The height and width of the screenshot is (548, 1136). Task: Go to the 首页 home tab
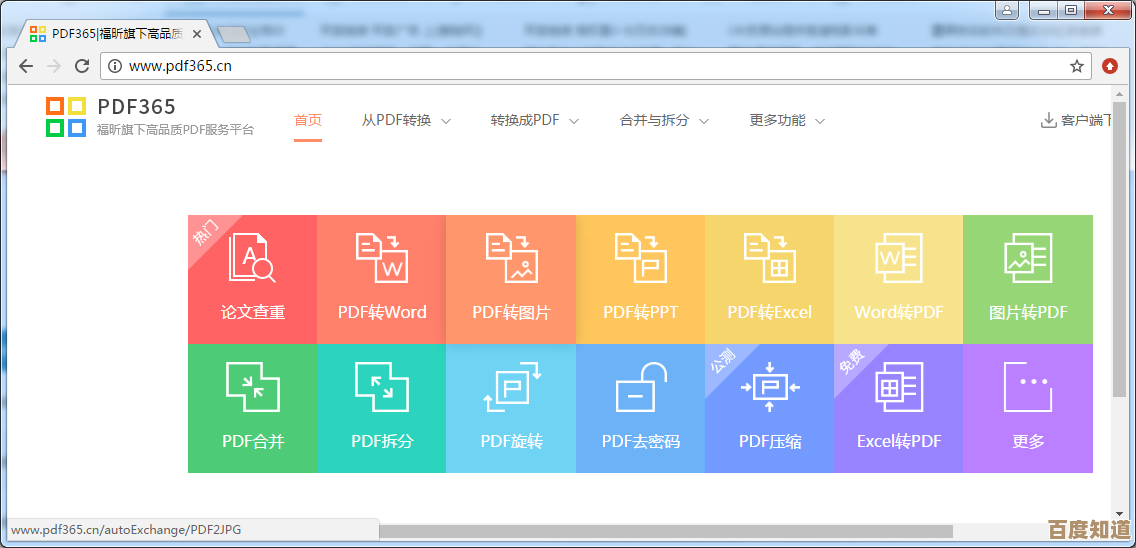click(308, 120)
